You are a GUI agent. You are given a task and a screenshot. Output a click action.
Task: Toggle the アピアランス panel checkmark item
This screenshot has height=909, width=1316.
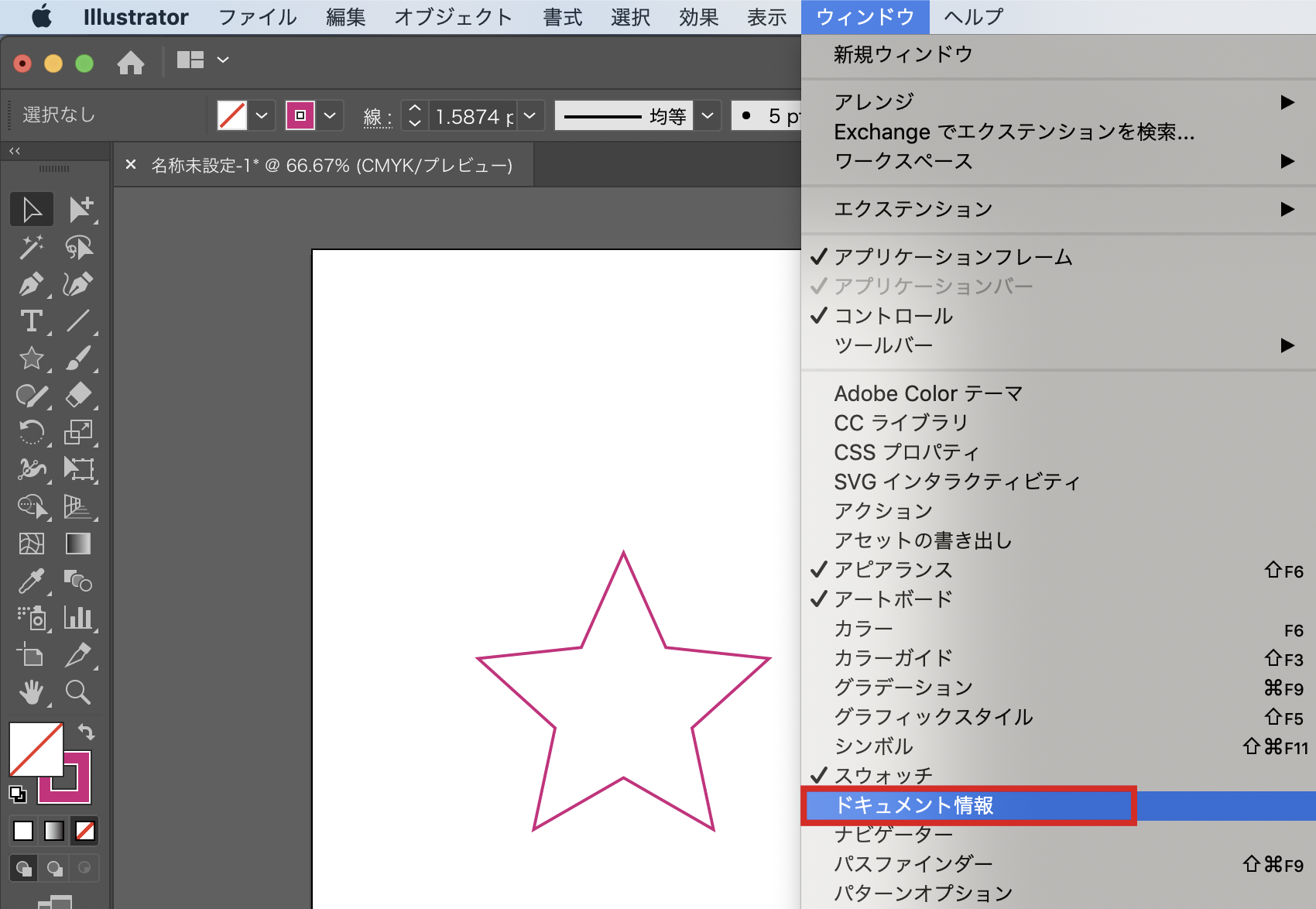pyautogui.click(x=893, y=570)
